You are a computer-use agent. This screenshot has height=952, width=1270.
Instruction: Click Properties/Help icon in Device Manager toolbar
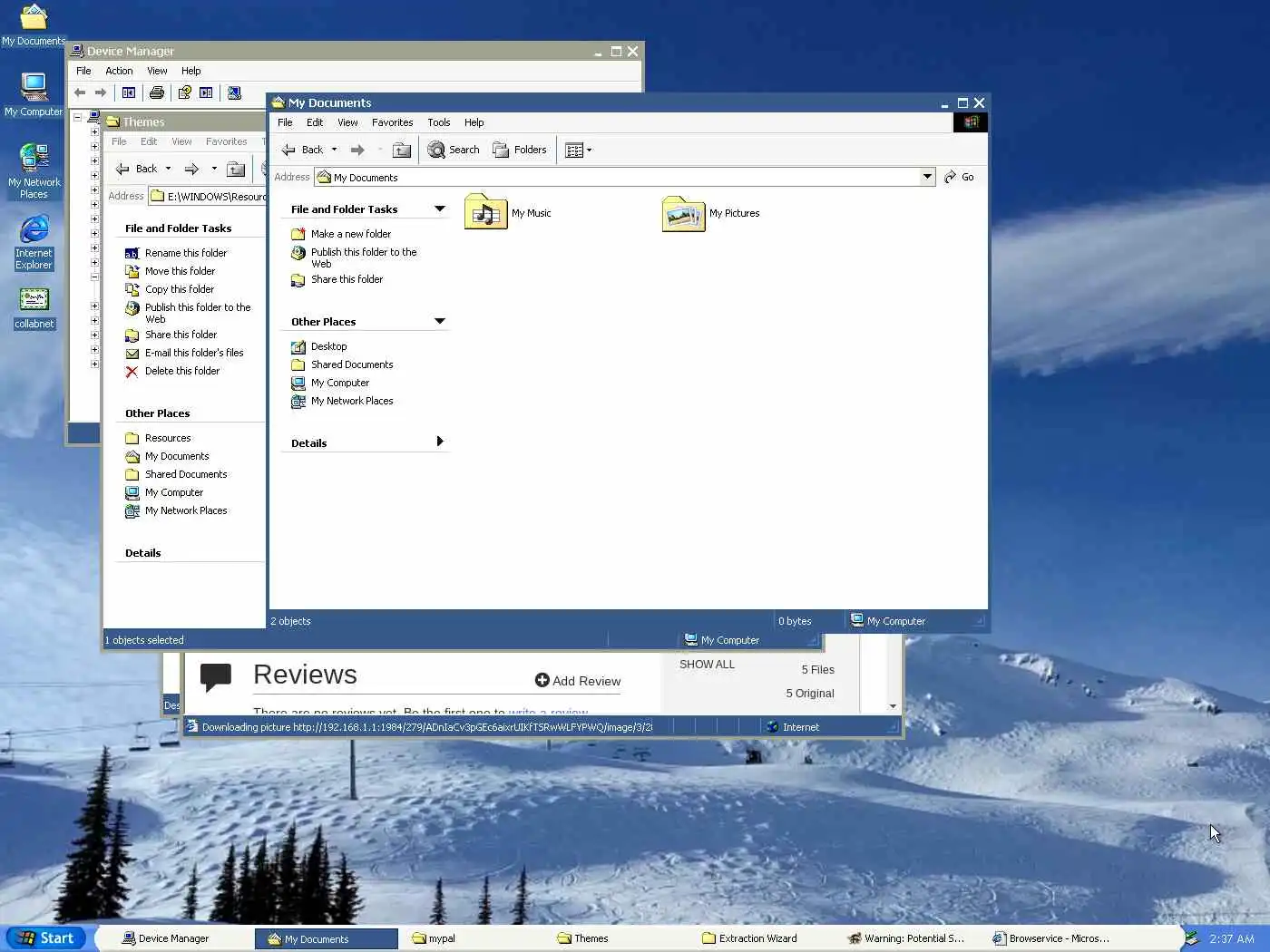click(x=184, y=92)
